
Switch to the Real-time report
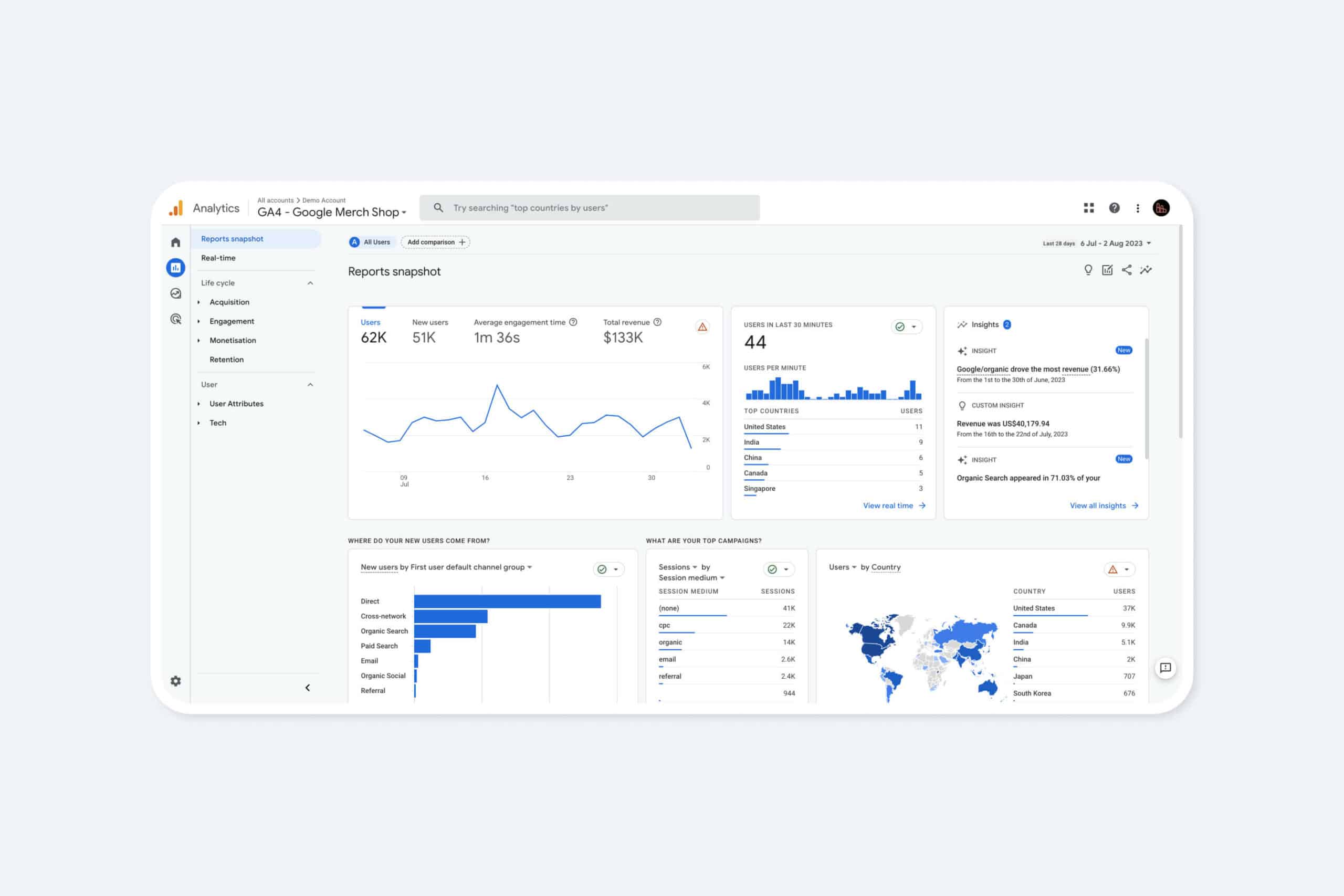click(218, 258)
